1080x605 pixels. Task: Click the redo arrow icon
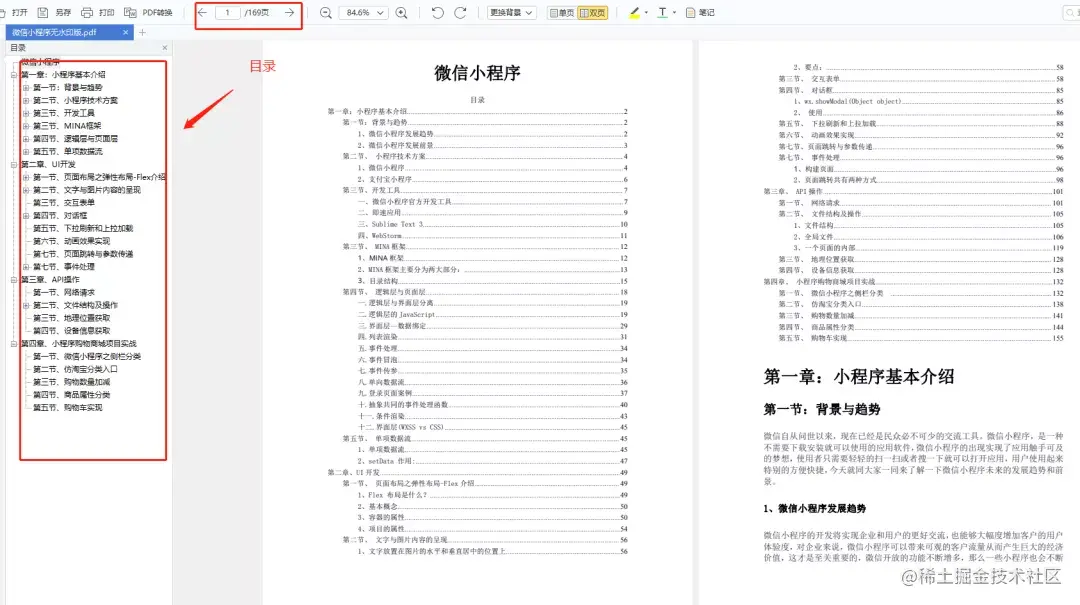[461, 12]
